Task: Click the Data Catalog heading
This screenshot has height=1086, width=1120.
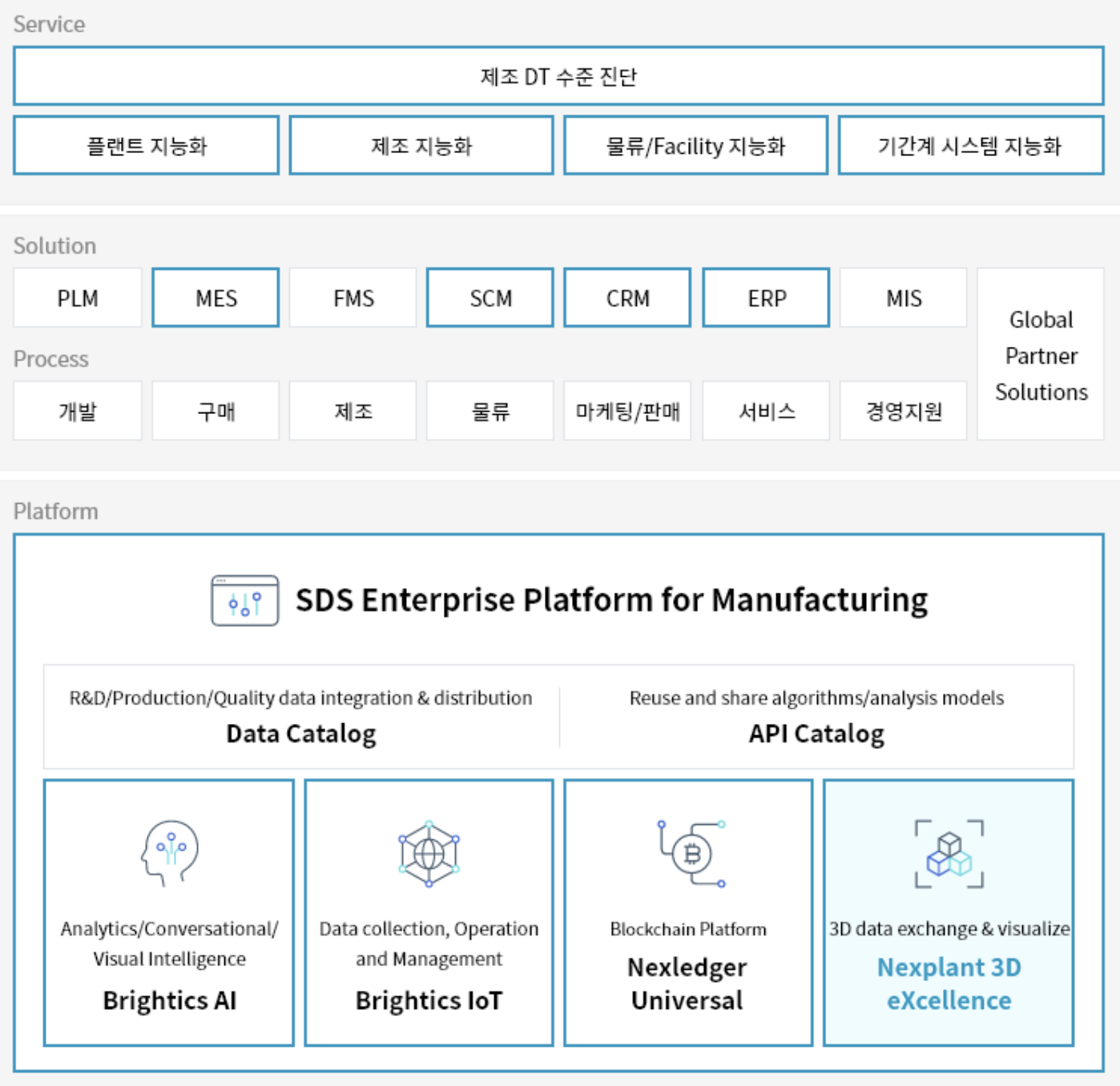Action: point(301,734)
